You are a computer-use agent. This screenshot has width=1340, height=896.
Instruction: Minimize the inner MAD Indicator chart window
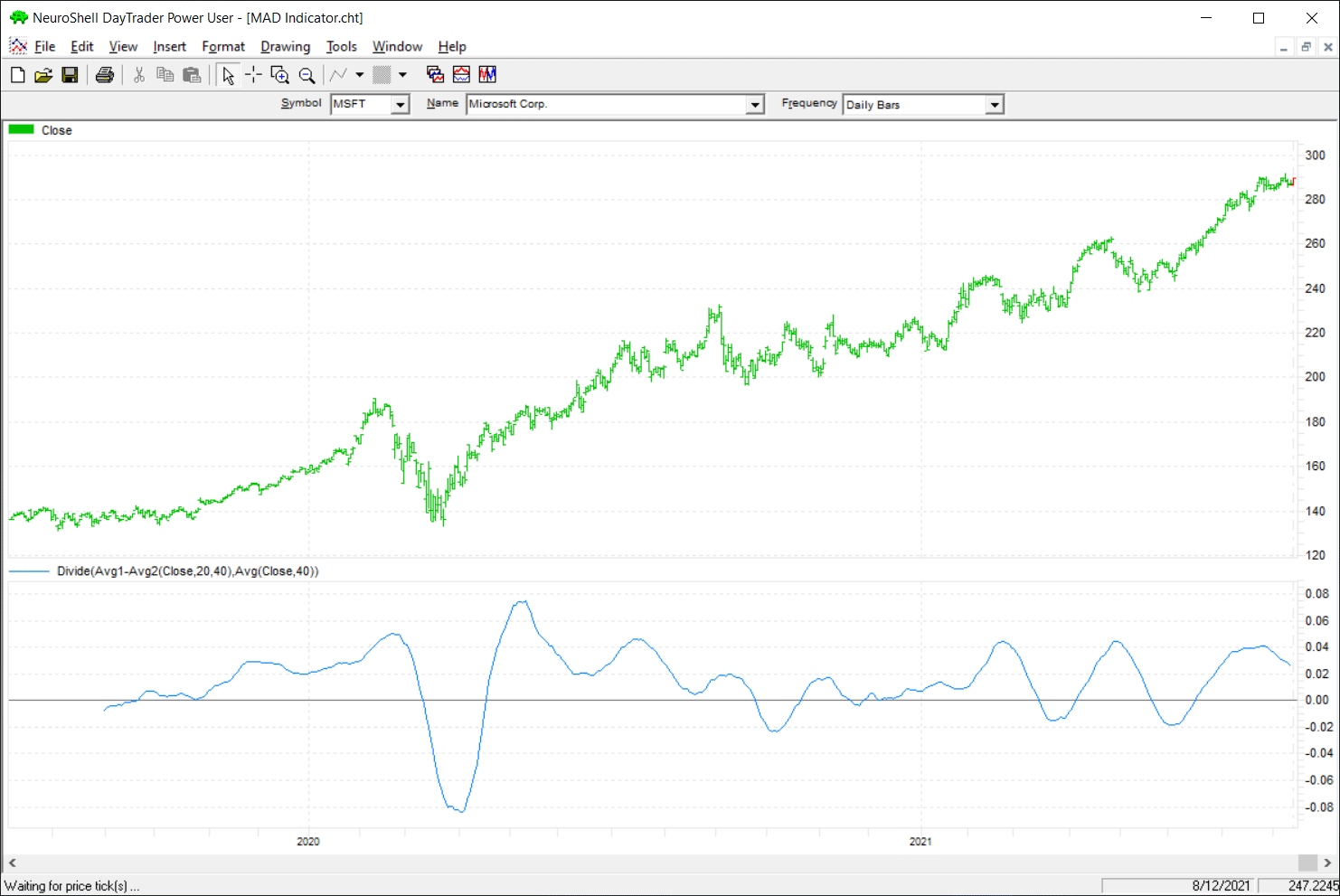coord(1284,47)
